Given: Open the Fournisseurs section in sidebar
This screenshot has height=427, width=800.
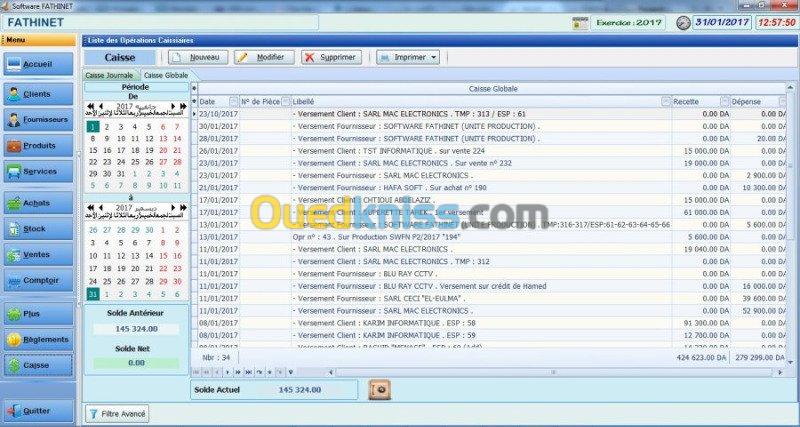Looking at the screenshot, I should [39, 119].
